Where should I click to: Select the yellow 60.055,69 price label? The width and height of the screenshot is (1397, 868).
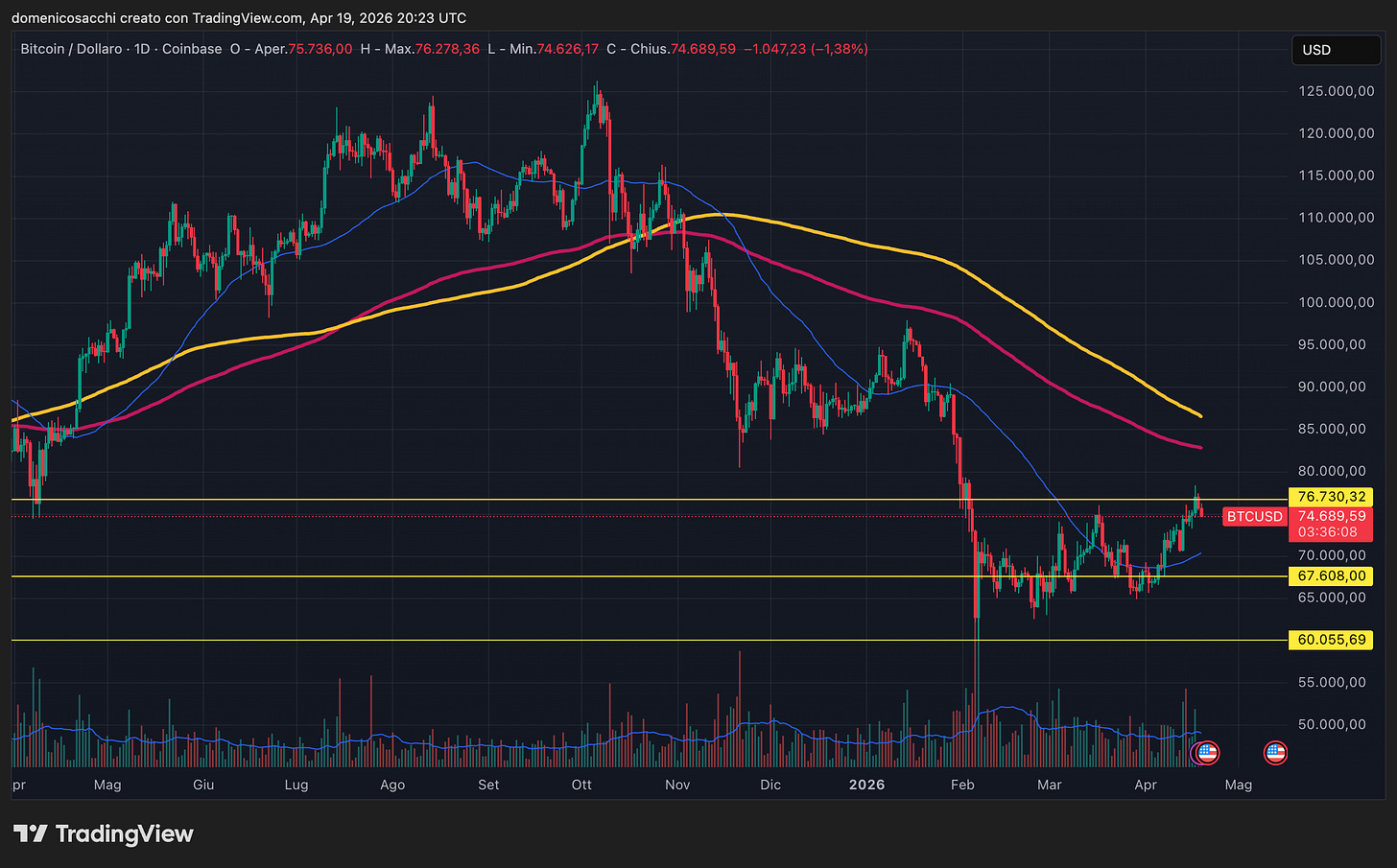pos(1331,640)
